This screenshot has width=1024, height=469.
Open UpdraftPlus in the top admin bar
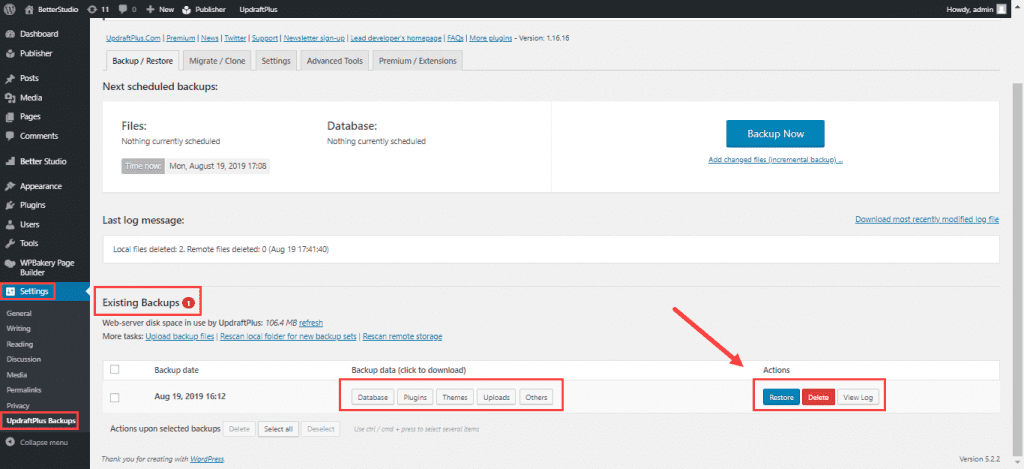[259, 9]
